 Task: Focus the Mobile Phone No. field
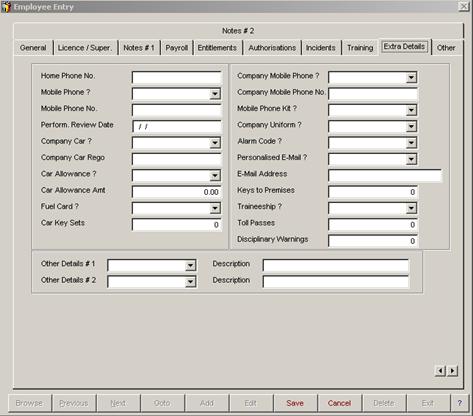176,110
